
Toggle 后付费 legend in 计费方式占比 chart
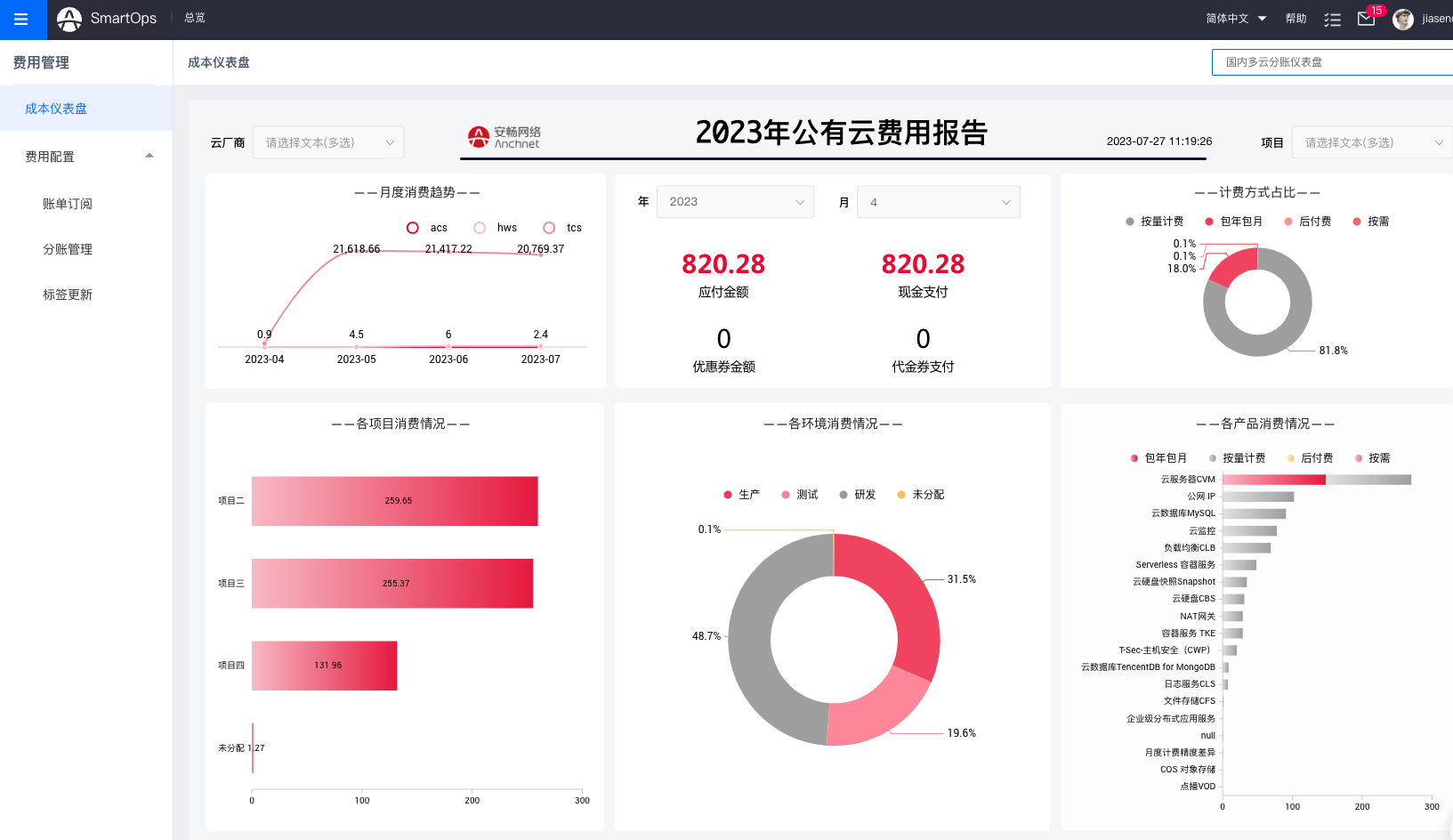click(x=1307, y=222)
